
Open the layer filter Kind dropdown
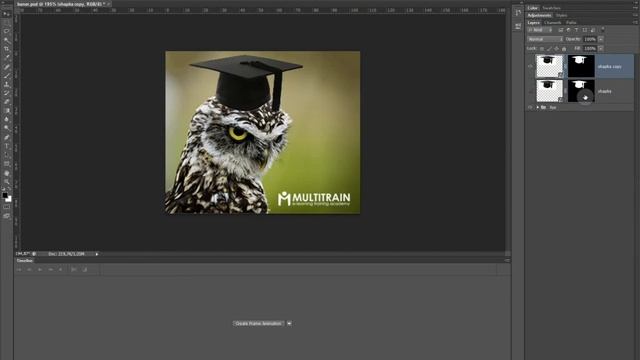coord(539,30)
